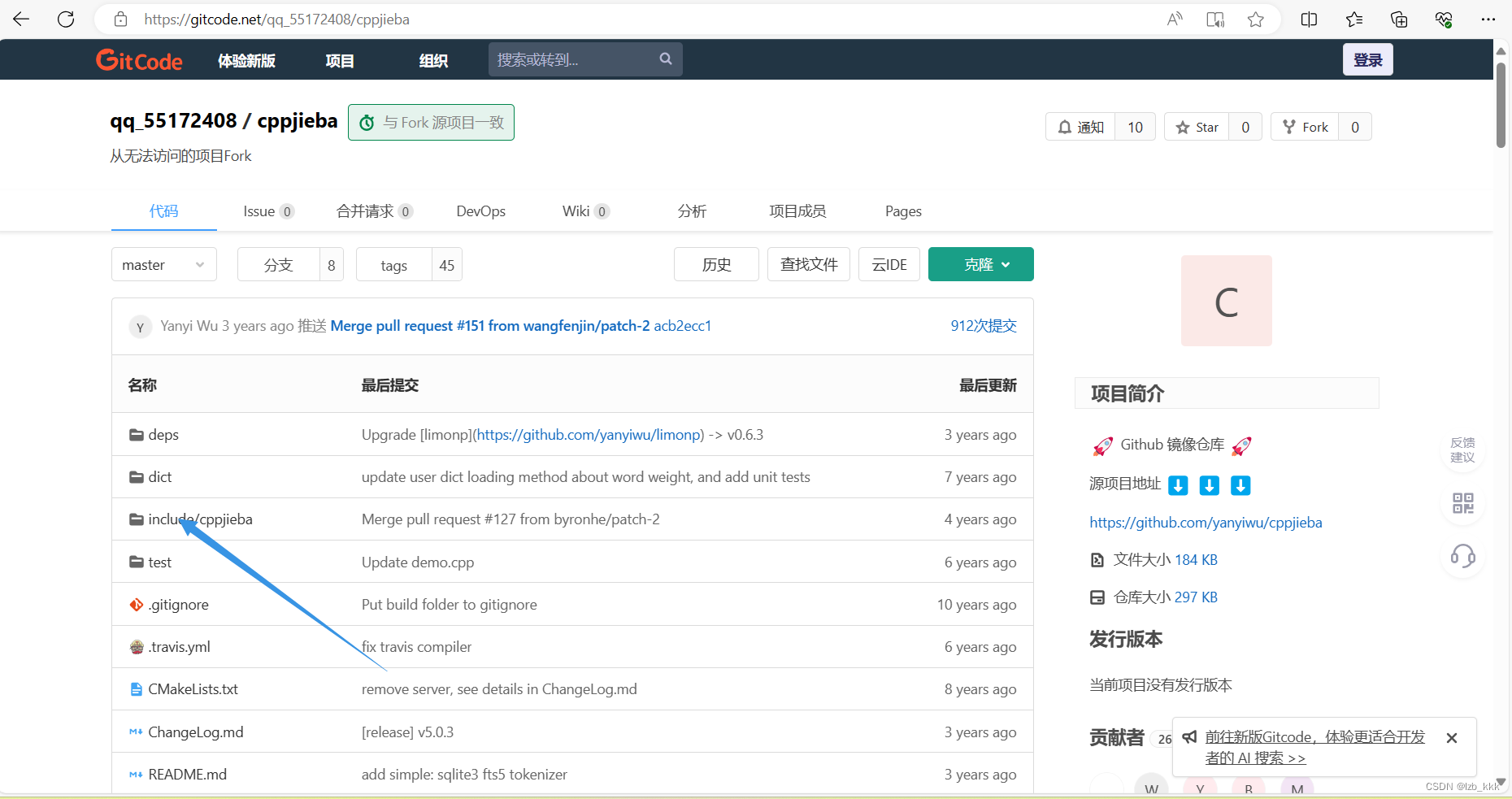Viewport: 1512px width, 799px height.
Task: Open the favorites list icon
Action: coord(1353,20)
